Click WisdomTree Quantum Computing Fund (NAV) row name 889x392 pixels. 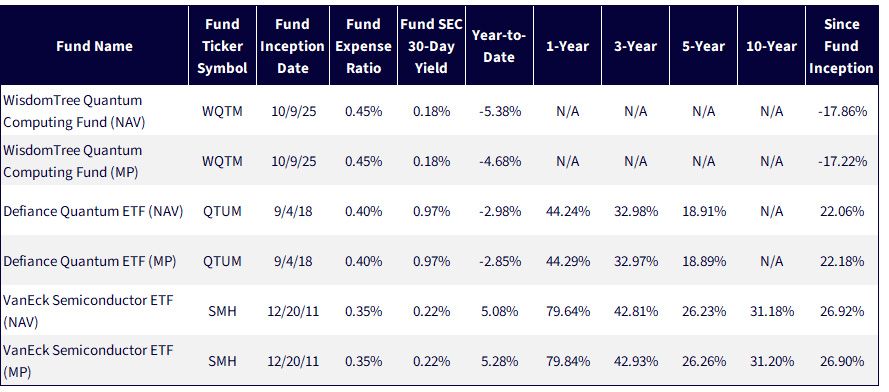pos(74,111)
